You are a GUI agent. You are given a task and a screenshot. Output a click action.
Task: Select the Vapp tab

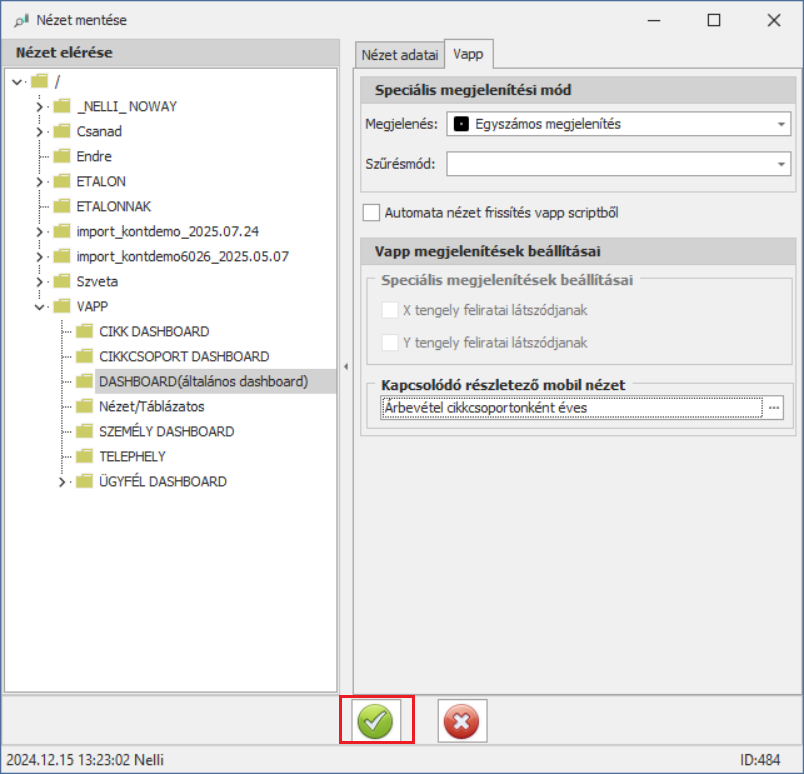(x=468, y=54)
